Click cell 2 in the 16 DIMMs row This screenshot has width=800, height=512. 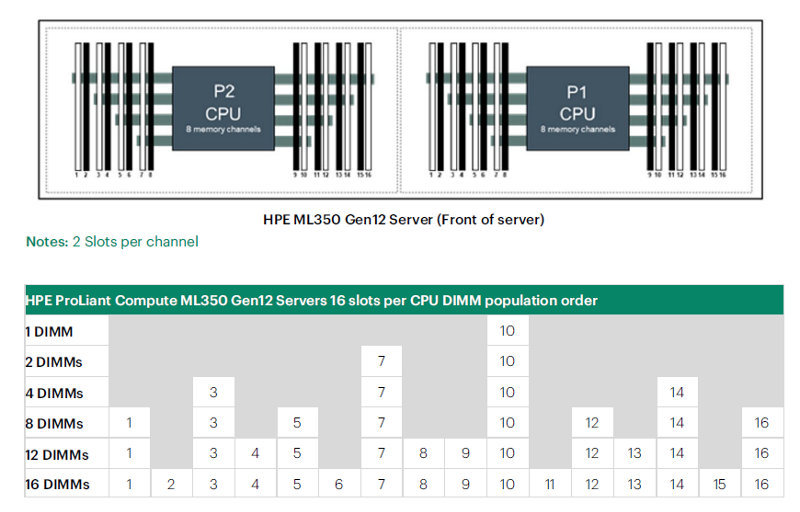171,483
